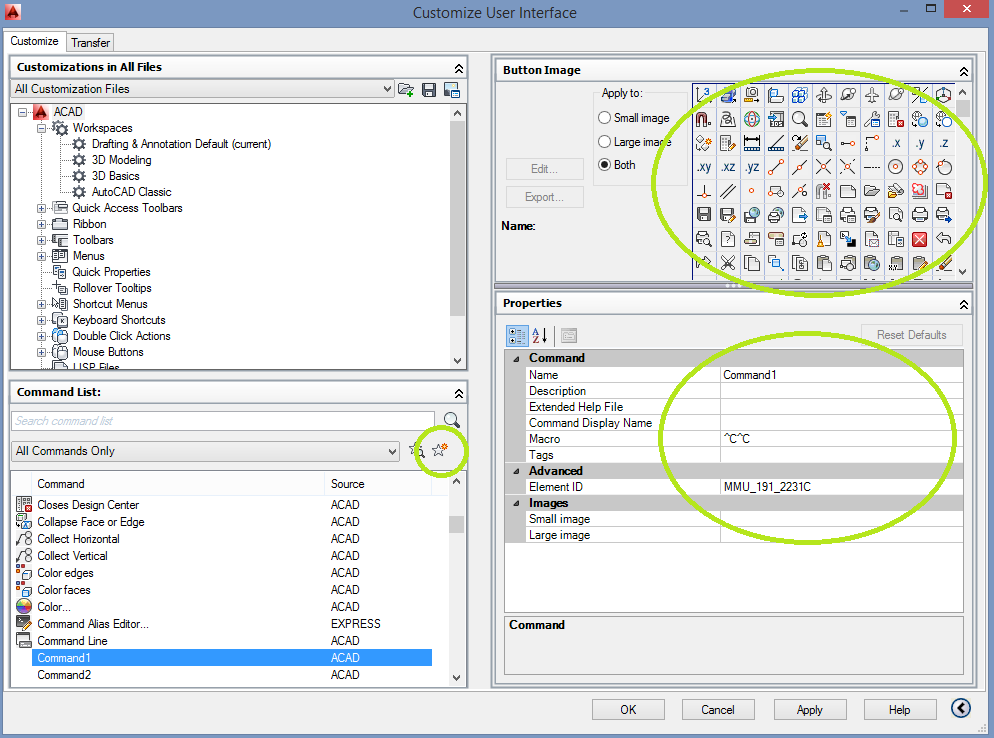Select the Command2 row in the command list
994x738 pixels.
[232, 675]
